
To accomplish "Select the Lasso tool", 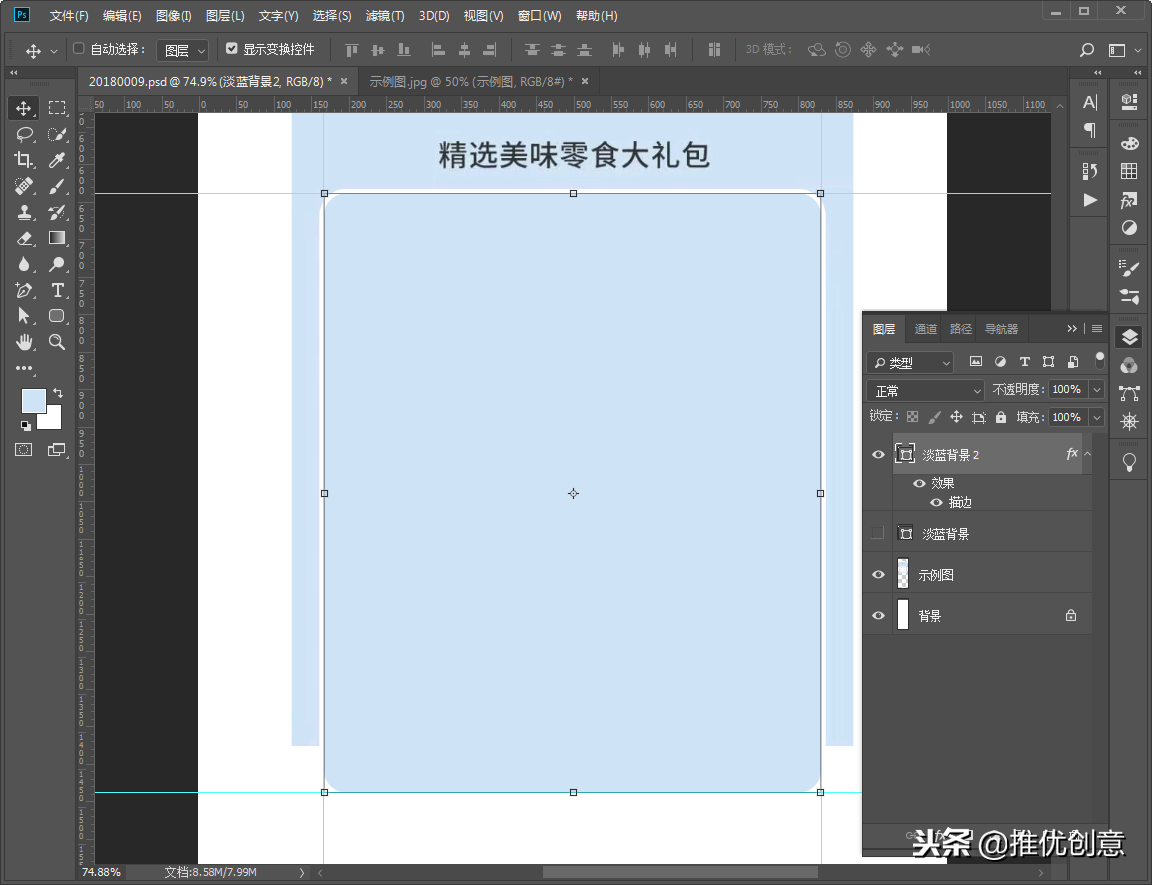I will 24,134.
